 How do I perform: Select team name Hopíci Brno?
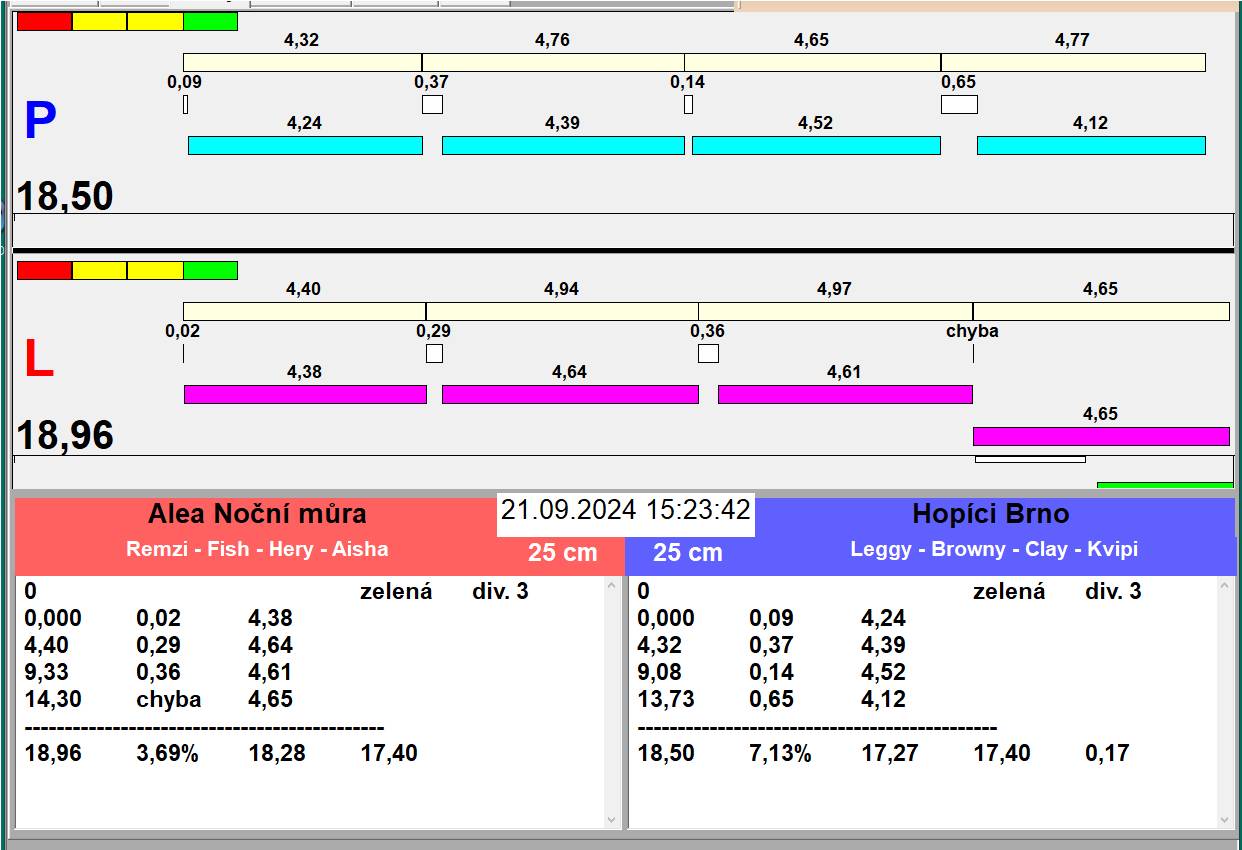coord(991,514)
